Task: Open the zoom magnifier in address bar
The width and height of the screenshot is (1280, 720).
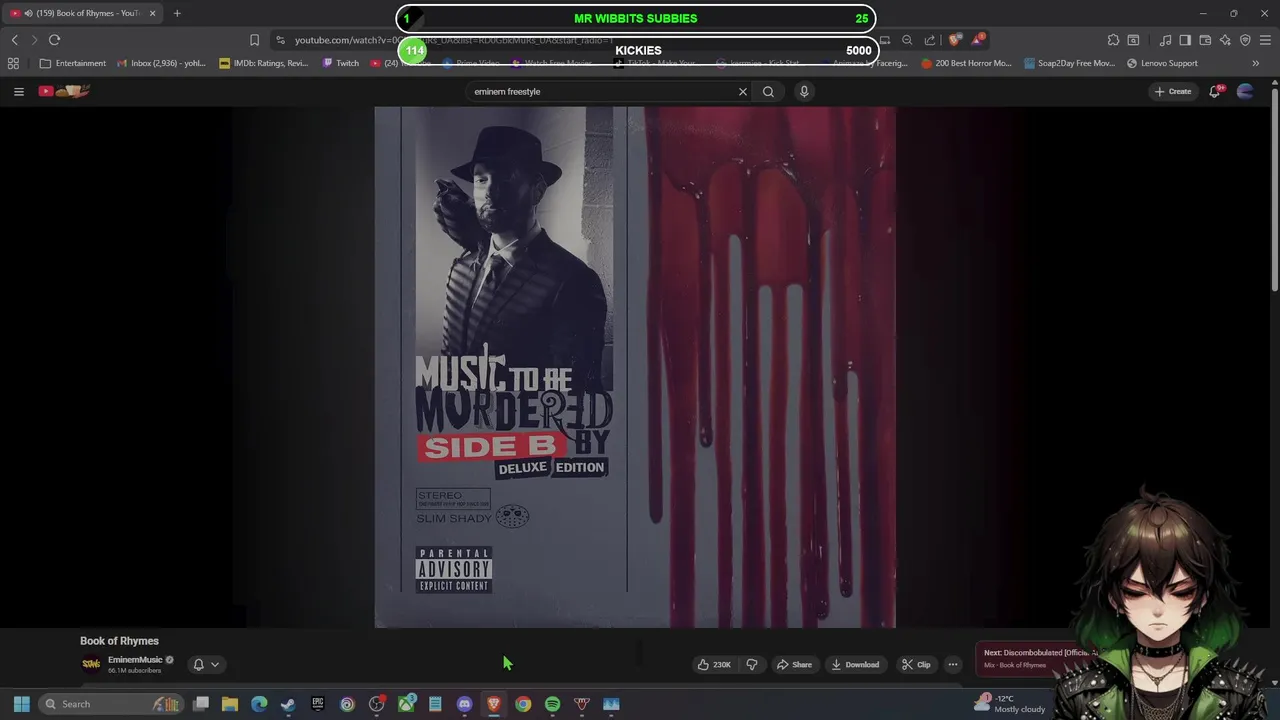Action: coord(907,40)
